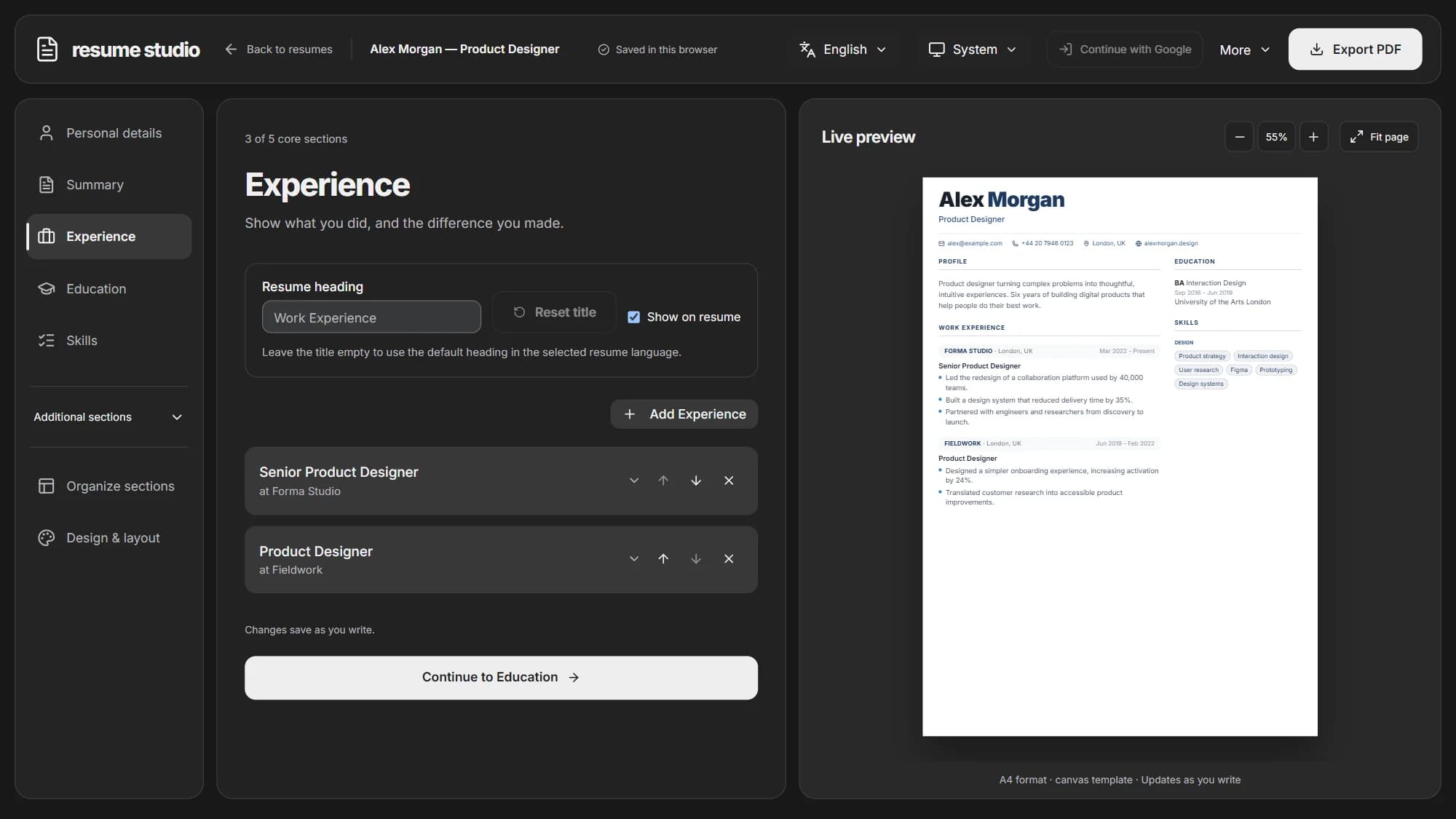Click the Education graduation cap icon
Screen dimensions: 1456x819
pos(47,289)
